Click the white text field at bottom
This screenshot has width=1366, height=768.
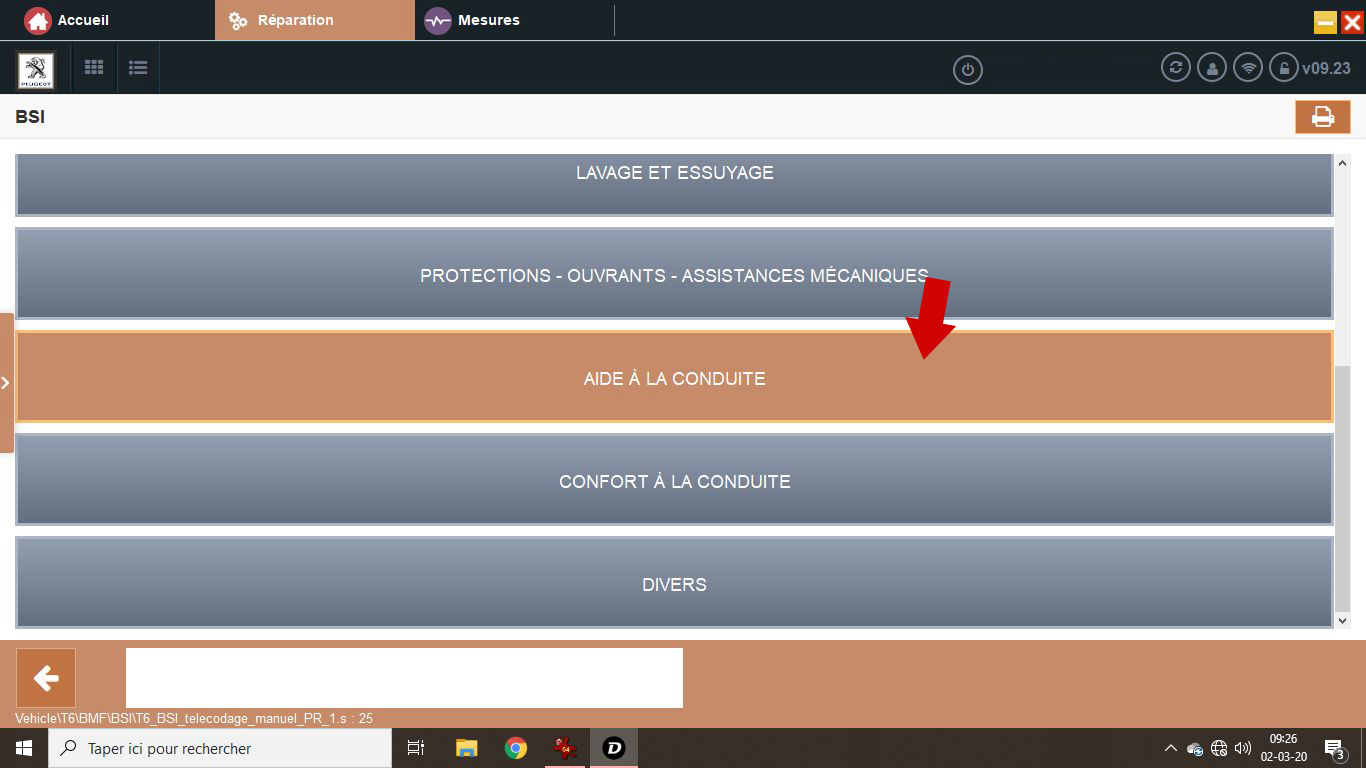tap(404, 678)
